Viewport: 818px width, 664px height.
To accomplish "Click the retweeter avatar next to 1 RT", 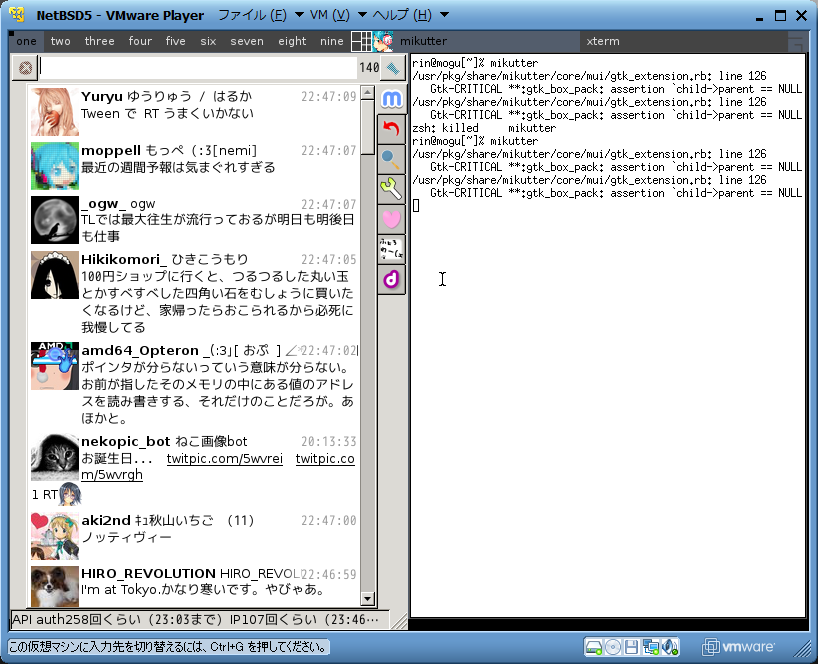I will 69,494.
